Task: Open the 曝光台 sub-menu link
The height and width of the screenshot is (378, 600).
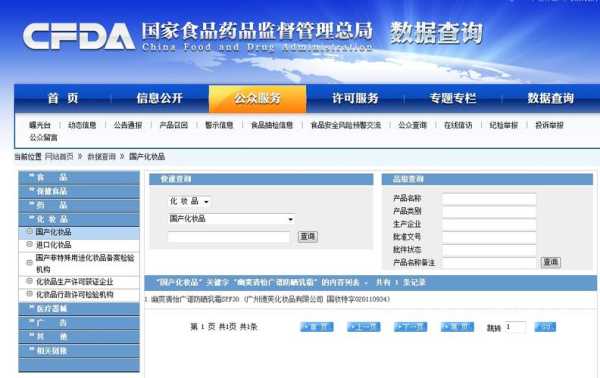Action: (x=40, y=125)
